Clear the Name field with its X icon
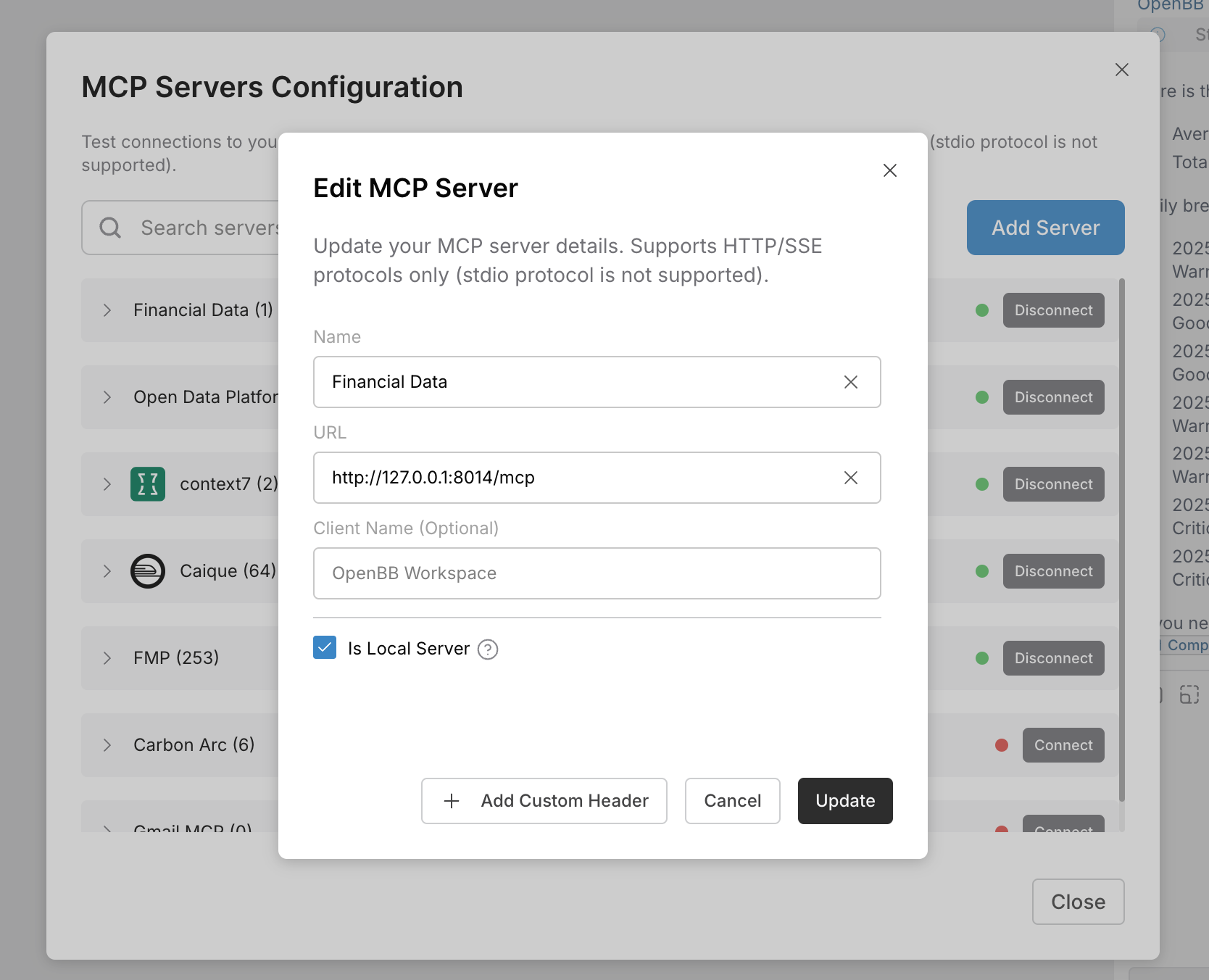This screenshot has width=1209, height=980. click(851, 382)
